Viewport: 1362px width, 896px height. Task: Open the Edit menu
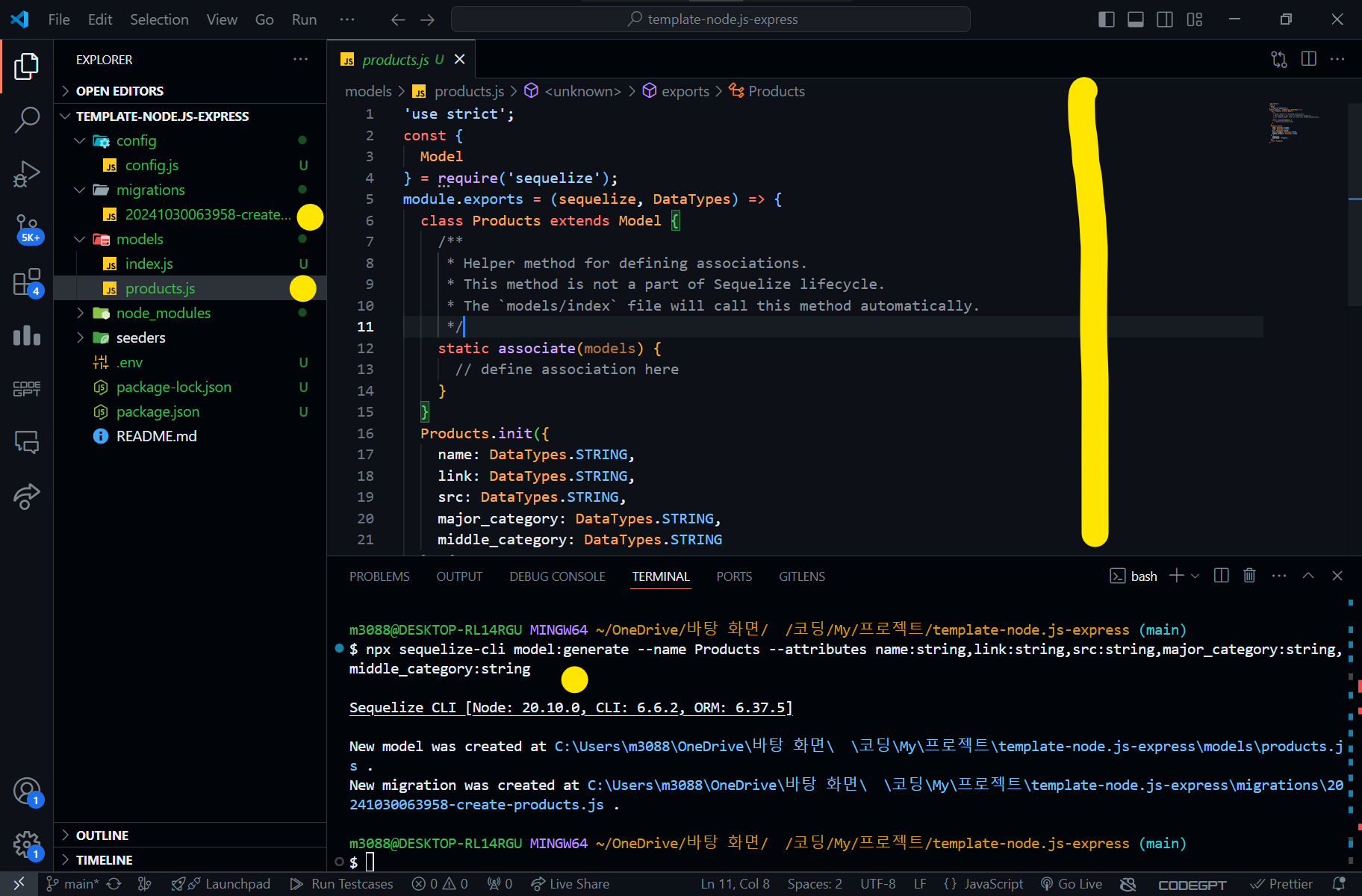coord(100,19)
